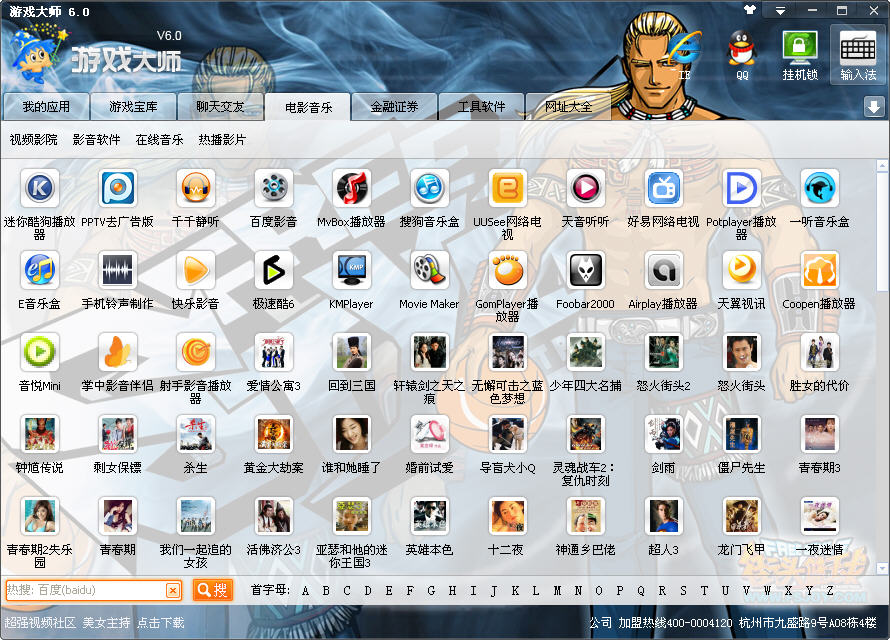Open 一听音乐盒
The image size is (890, 640).
click(x=819, y=188)
